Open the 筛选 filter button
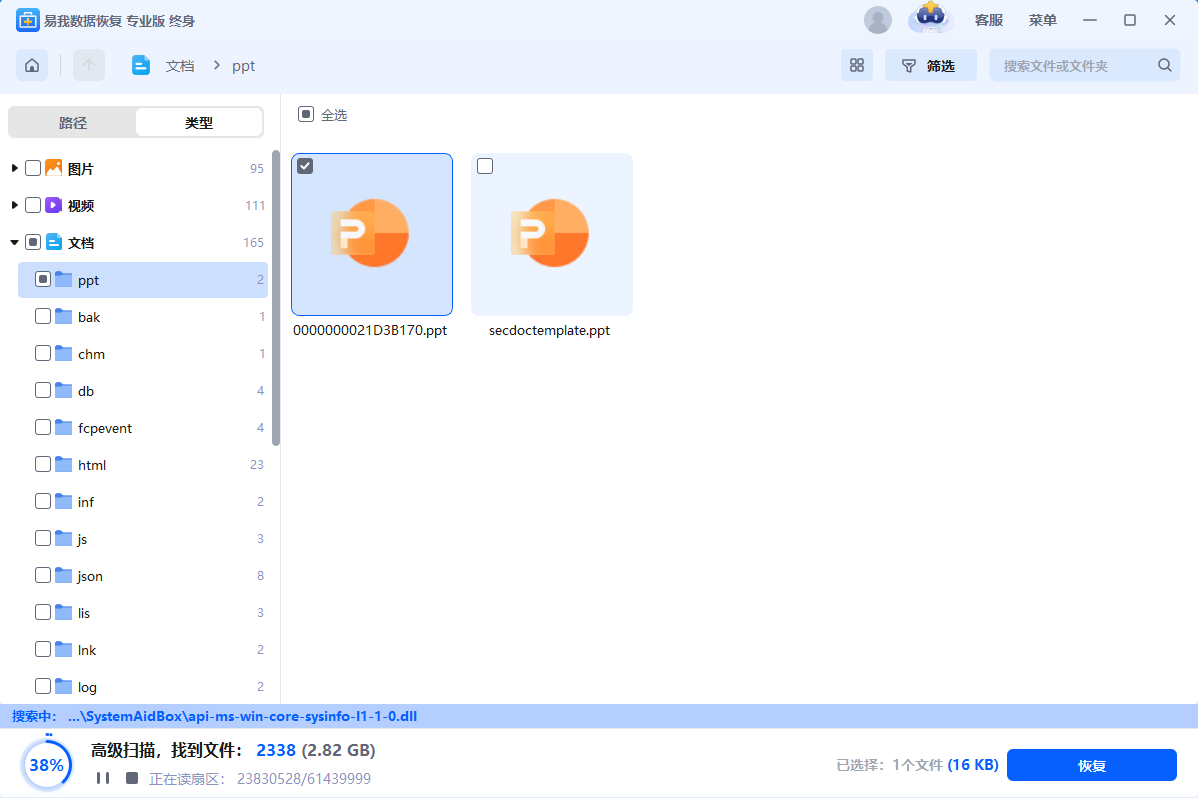 pyautogui.click(x=930, y=65)
